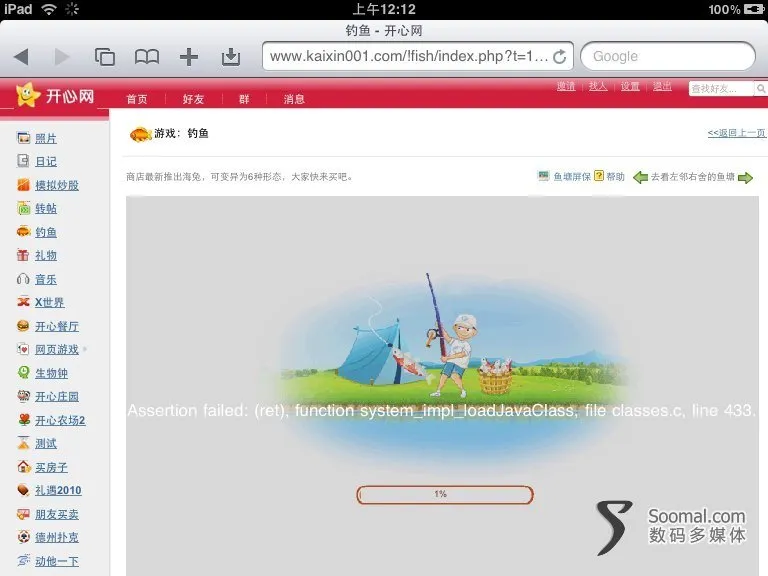This screenshot has height=576, width=768.
Task: Tap the 上午12:12 clock in status bar
Action: pos(384,9)
